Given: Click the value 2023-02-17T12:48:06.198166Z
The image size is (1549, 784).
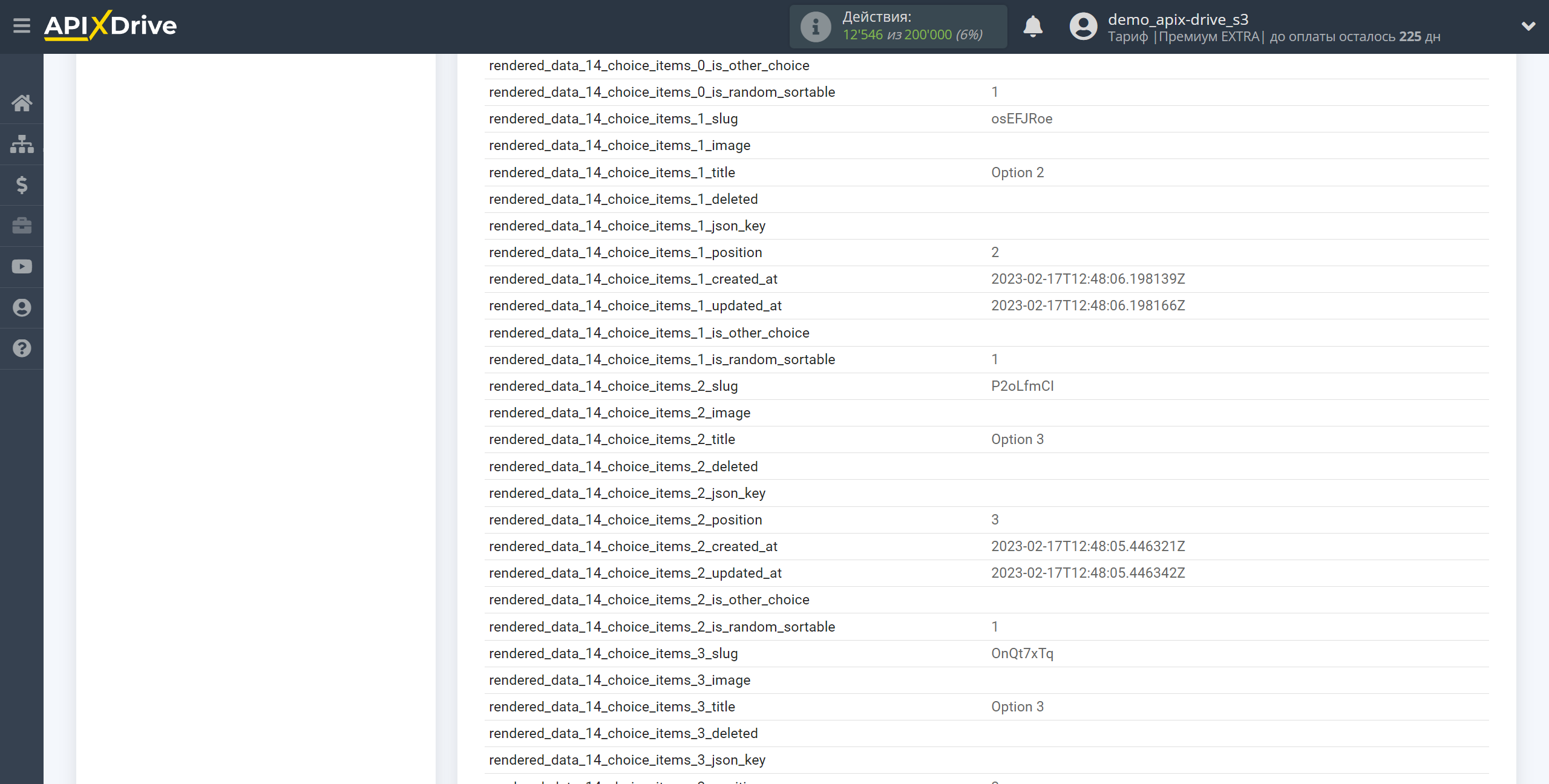Looking at the screenshot, I should pos(1088,305).
